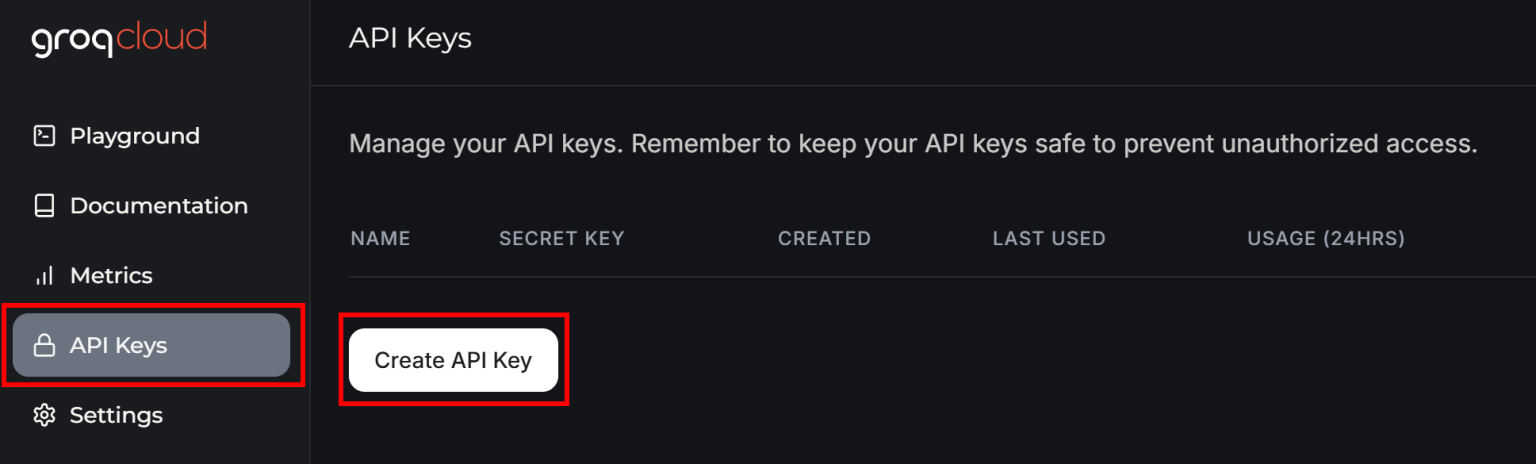Click the Settings gear icon
The image size is (1536, 464).
point(44,415)
